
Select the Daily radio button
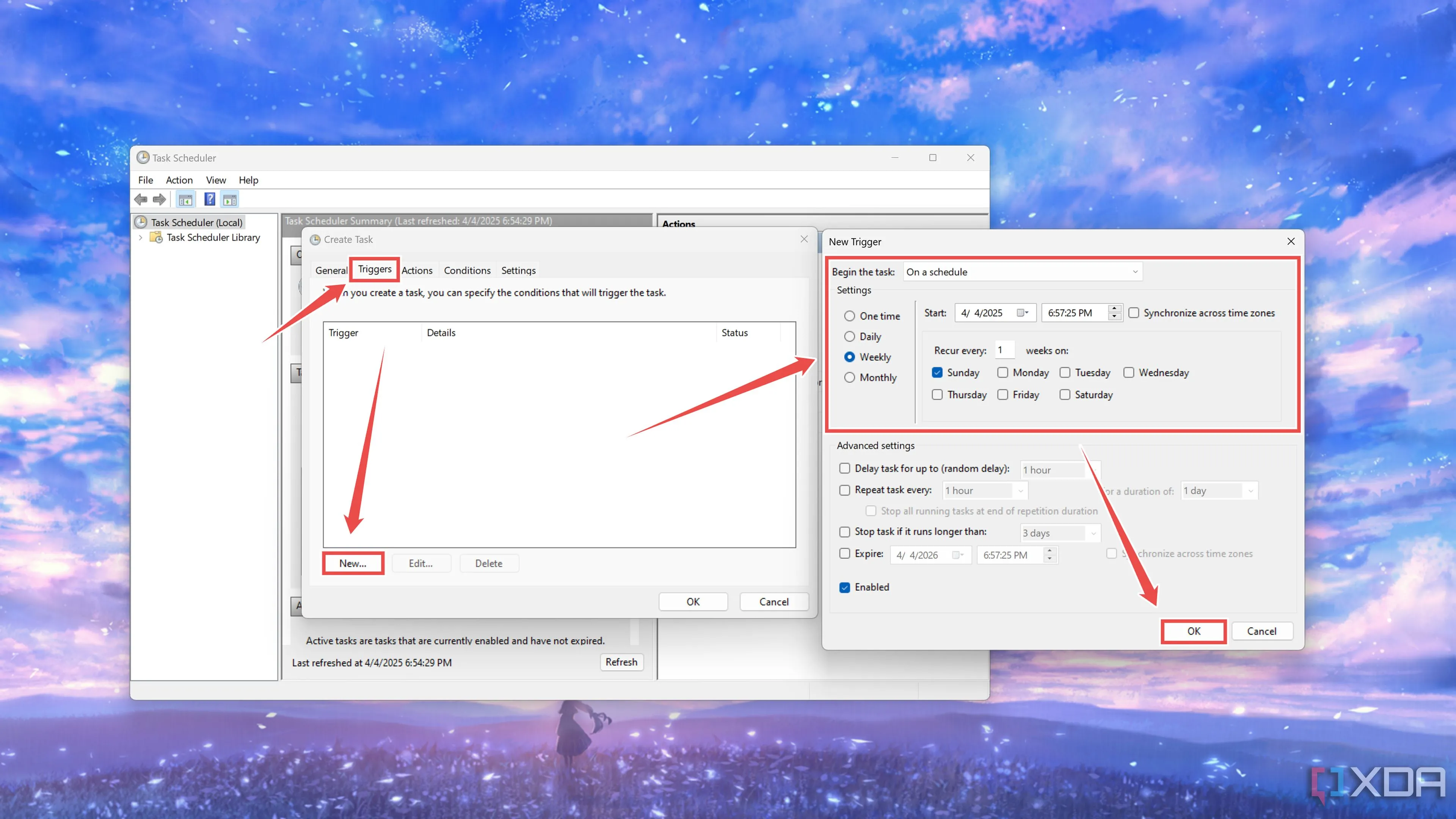849,336
